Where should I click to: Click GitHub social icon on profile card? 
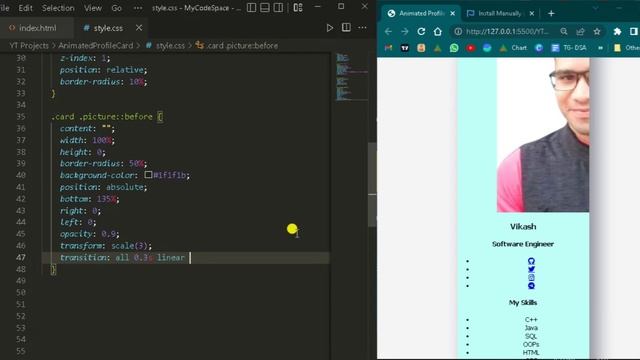[531, 261]
